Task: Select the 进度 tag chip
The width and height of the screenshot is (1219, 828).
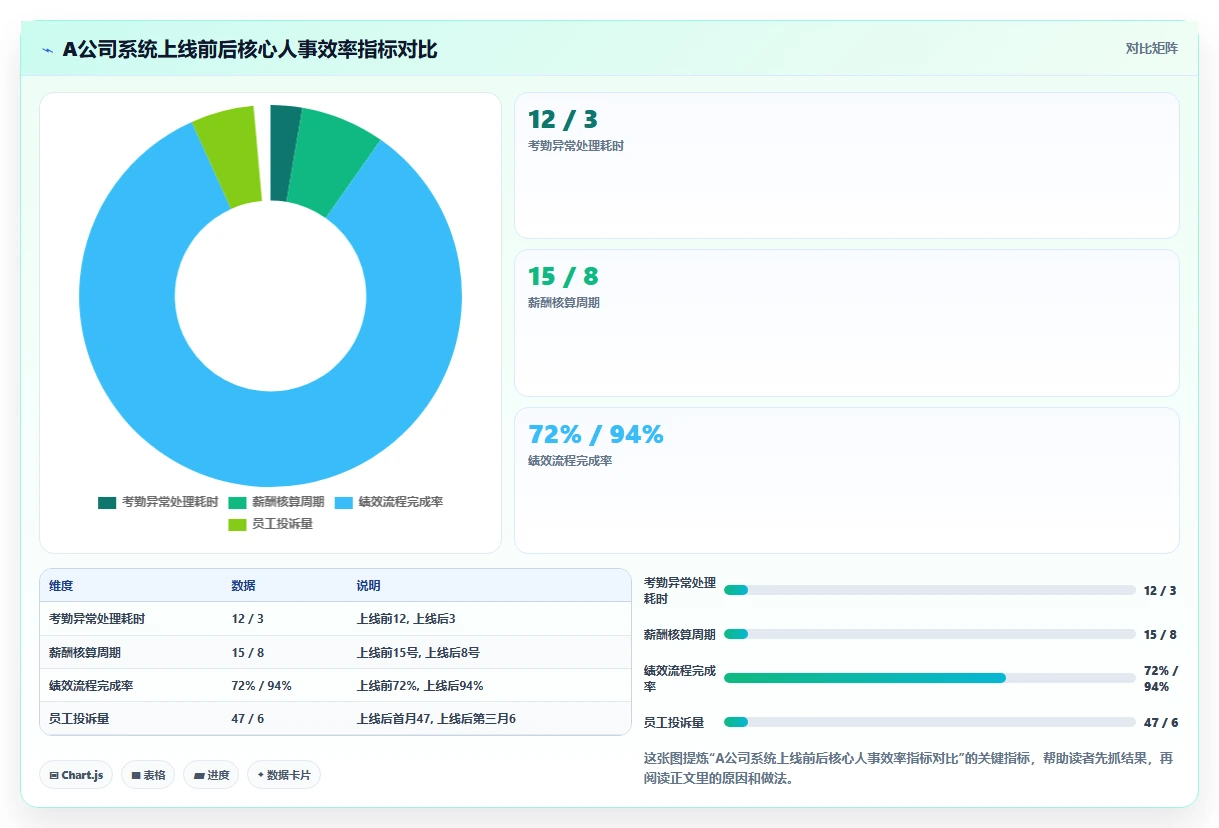Action: pyautogui.click(x=211, y=775)
